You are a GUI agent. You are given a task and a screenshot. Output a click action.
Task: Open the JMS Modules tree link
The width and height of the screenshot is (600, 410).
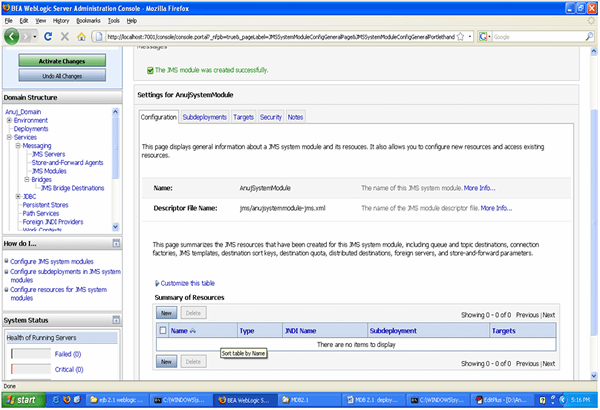(48, 170)
